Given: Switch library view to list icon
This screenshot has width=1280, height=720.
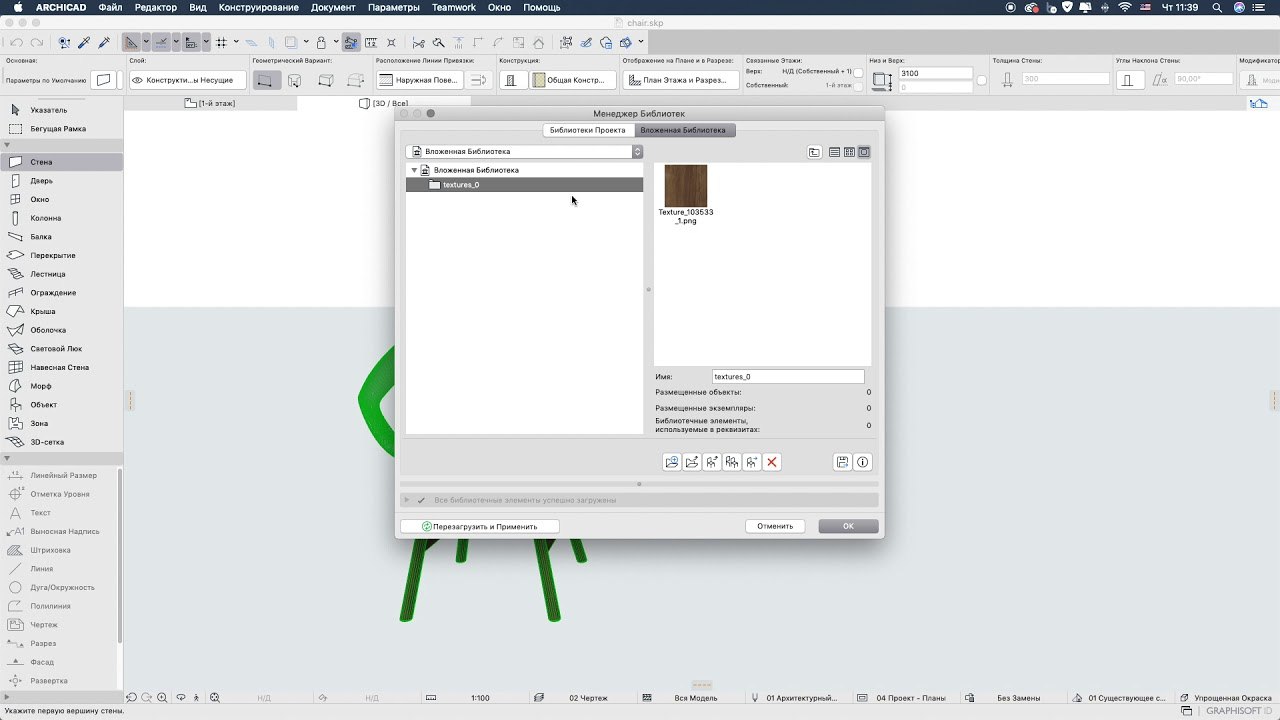Looking at the screenshot, I should click(x=834, y=152).
